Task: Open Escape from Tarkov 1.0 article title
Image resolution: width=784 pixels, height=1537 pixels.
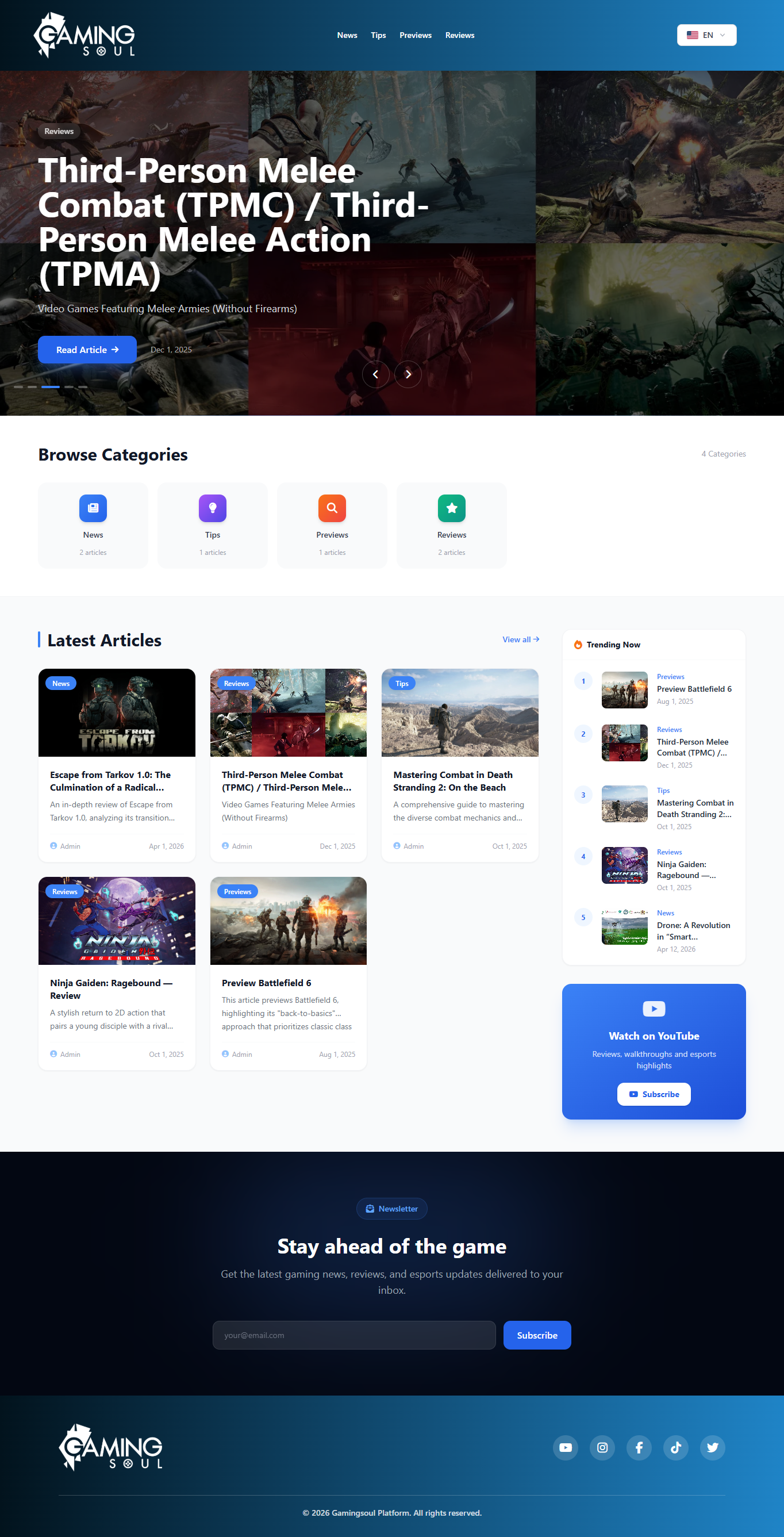Action: coord(110,781)
